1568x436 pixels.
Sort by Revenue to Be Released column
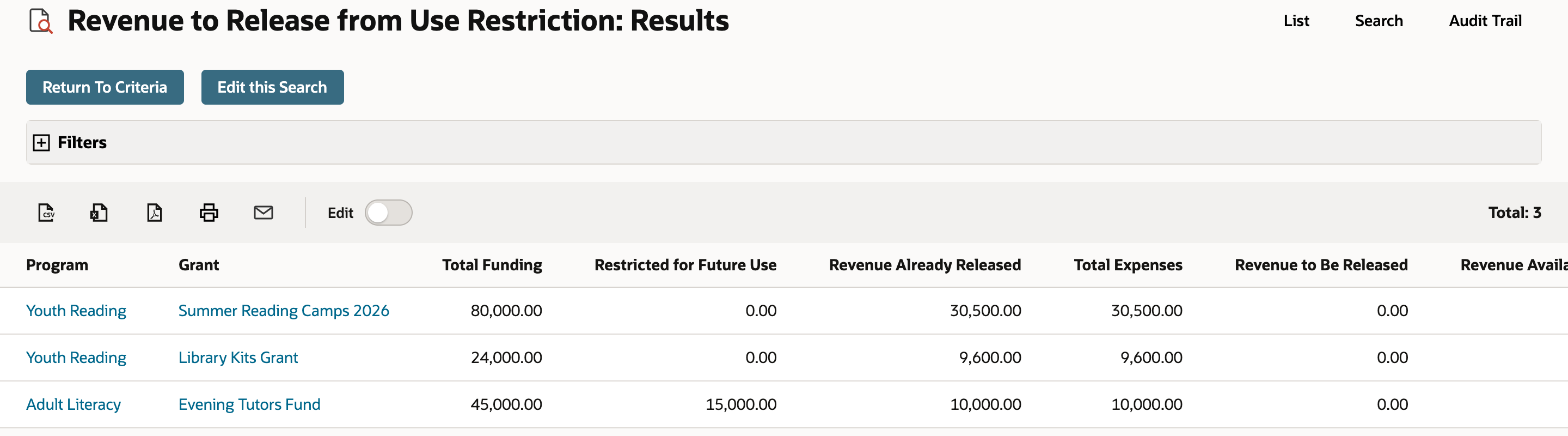tap(1321, 265)
